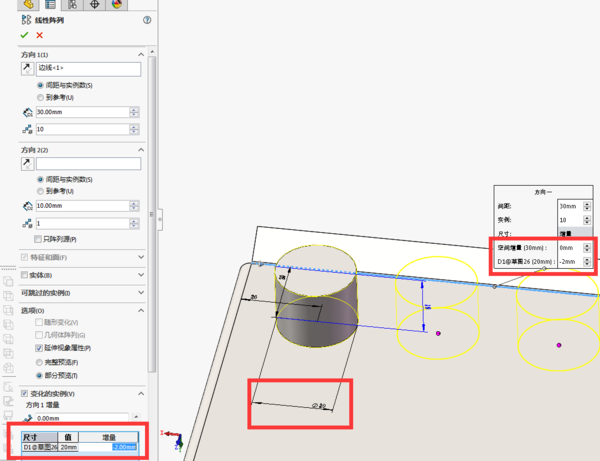Click the D2 spacing icon beside 10.00mm

coord(28,206)
